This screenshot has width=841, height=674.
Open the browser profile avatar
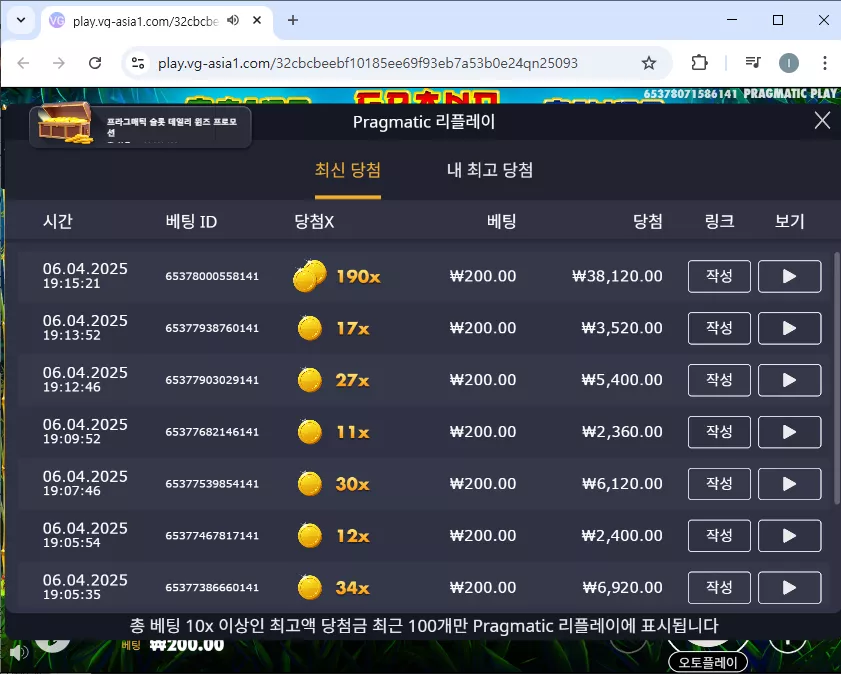(788, 63)
